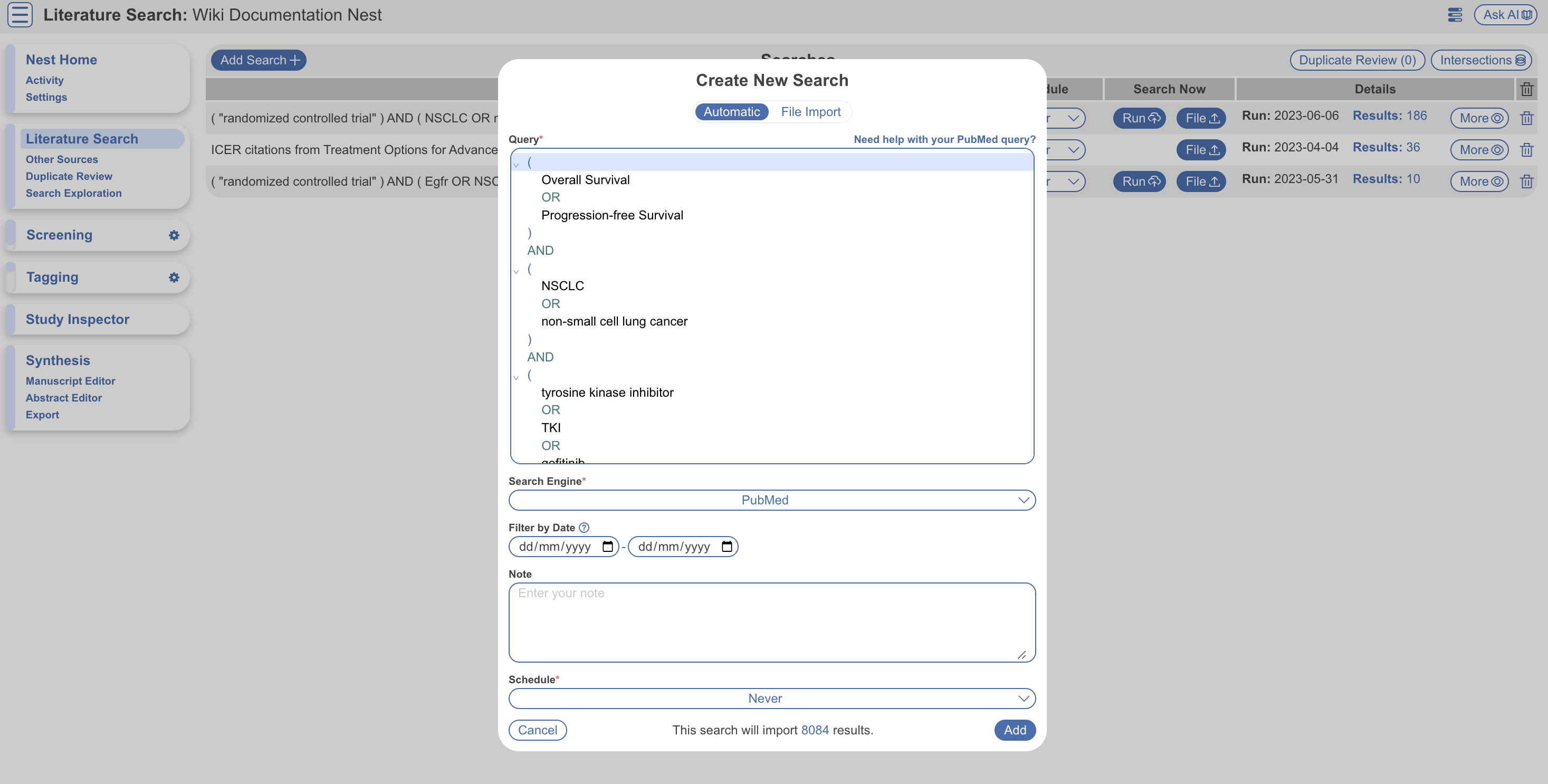Screen dimensions: 1548x784
Task: Click the trash icon in the table header
Action: pyautogui.click(x=1526, y=90)
